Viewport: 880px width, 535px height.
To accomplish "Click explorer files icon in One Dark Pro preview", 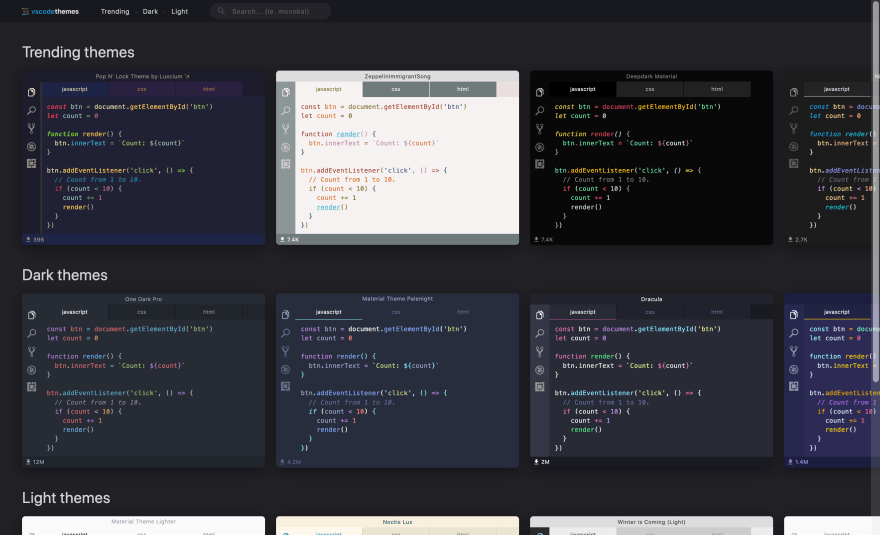I will pyautogui.click(x=31, y=315).
